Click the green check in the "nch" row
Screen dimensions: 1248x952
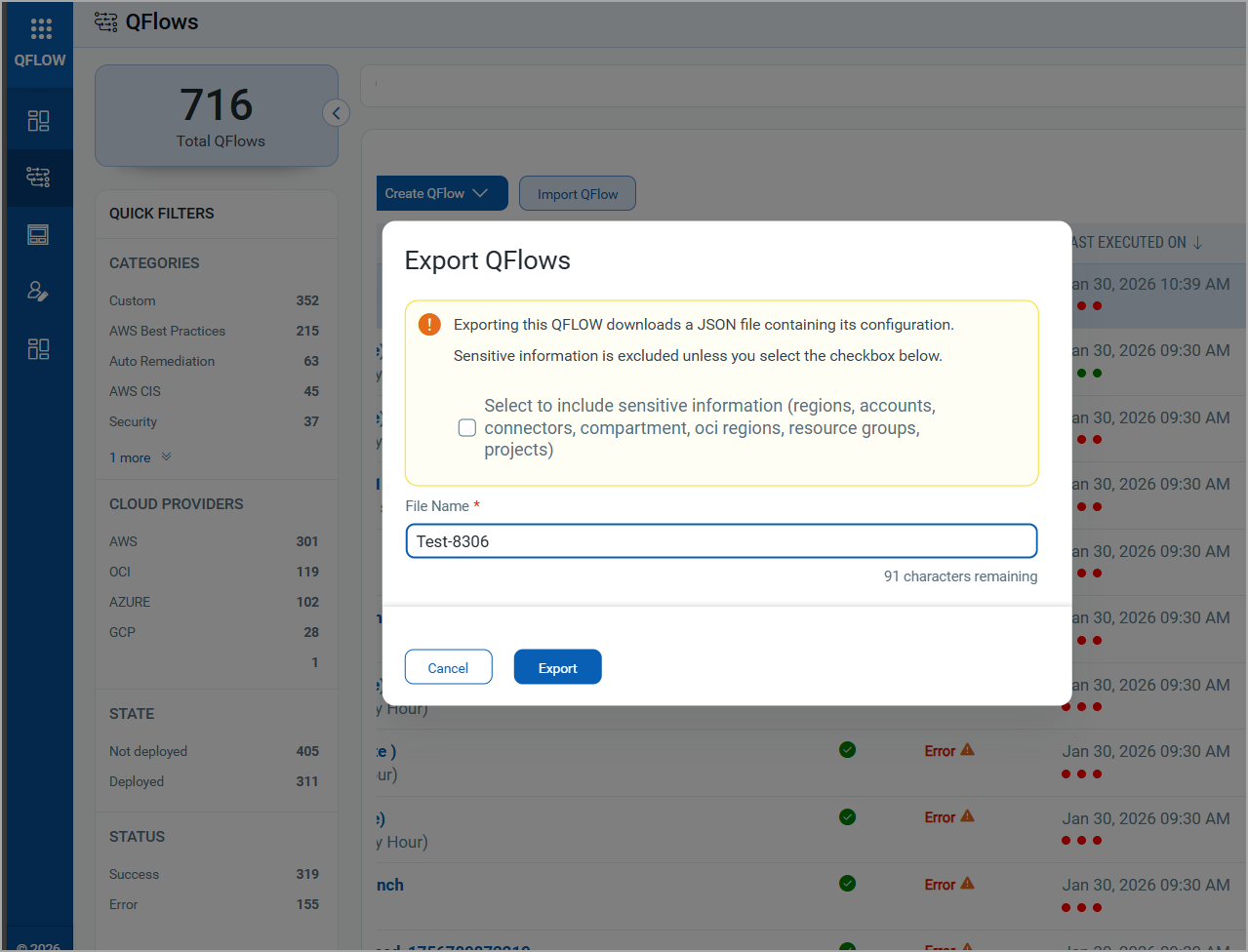[847, 884]
